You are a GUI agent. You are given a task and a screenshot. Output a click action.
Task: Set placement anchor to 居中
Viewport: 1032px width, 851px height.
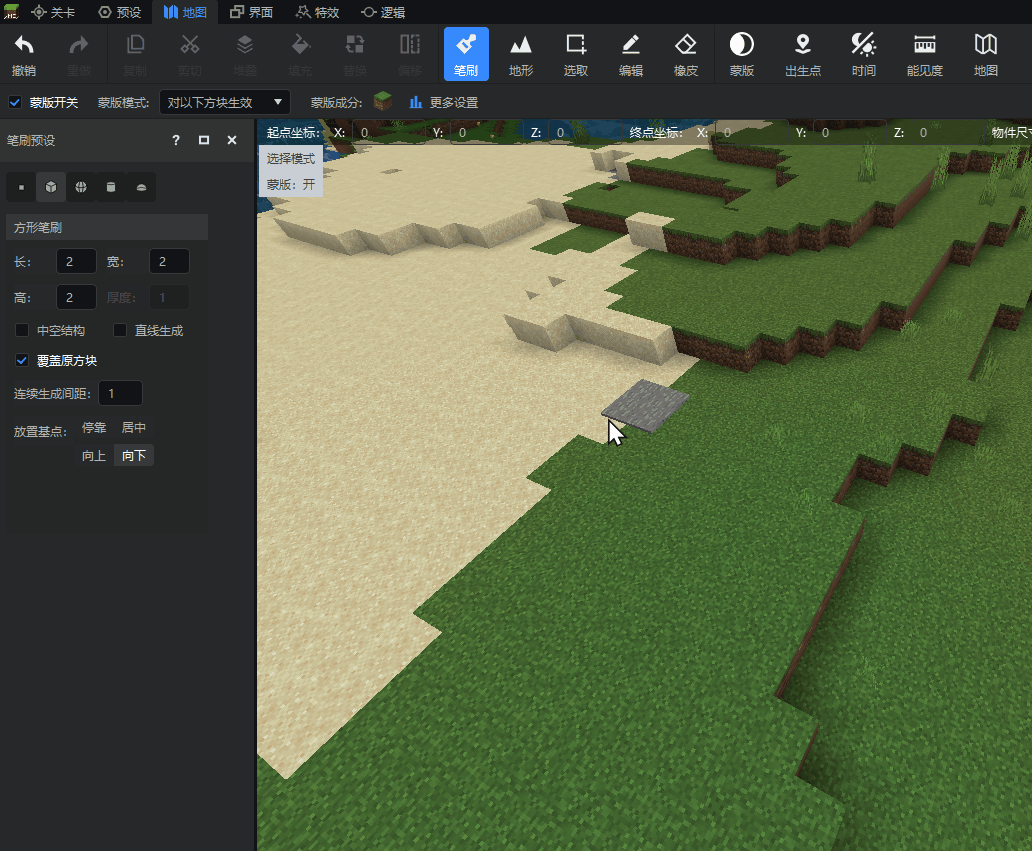point(134,428)
